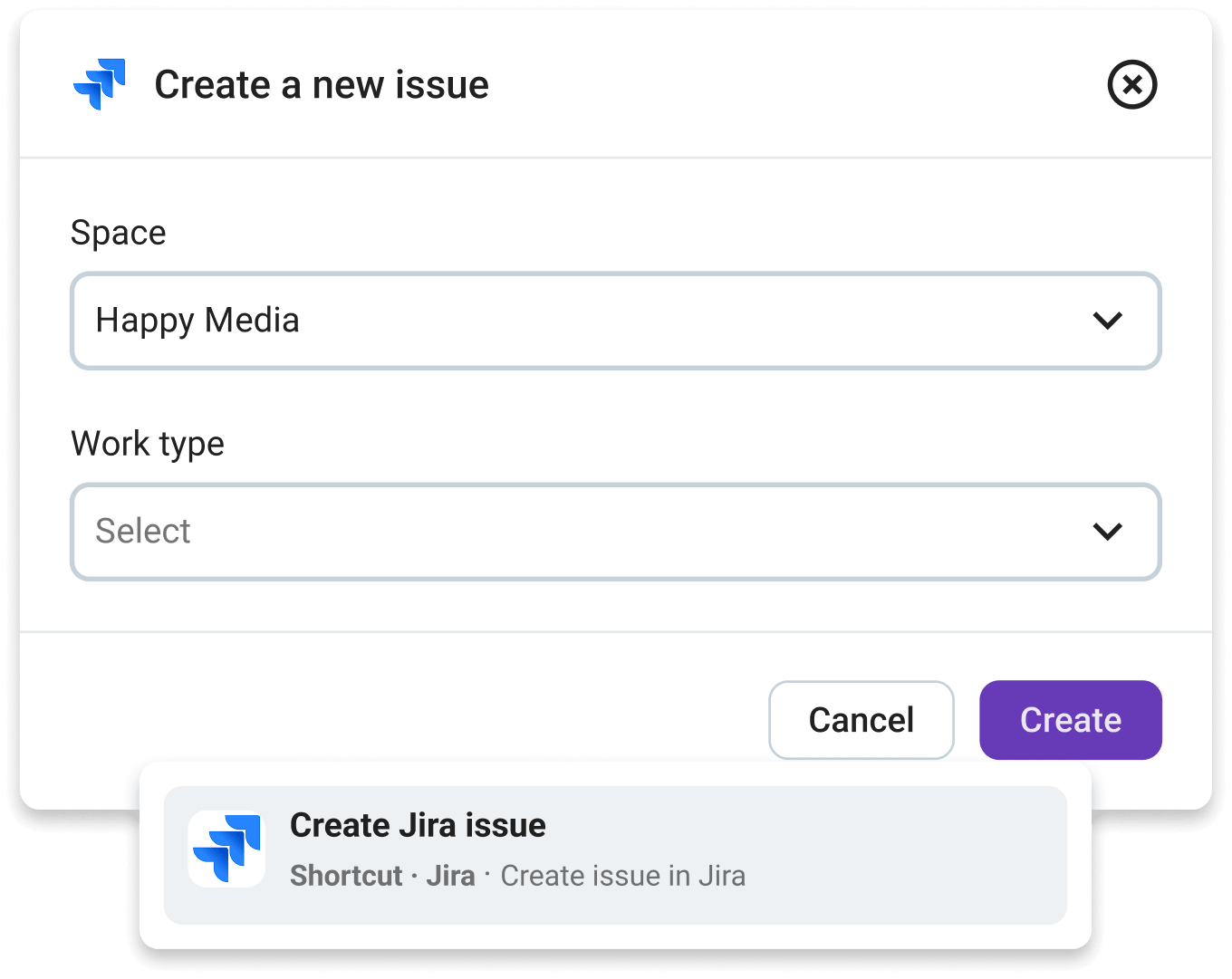The height and width of the screenshot is (979, 1232).
Task: Click the 'Create issue in Jira' description text
Action: click(x=623, y=876)
